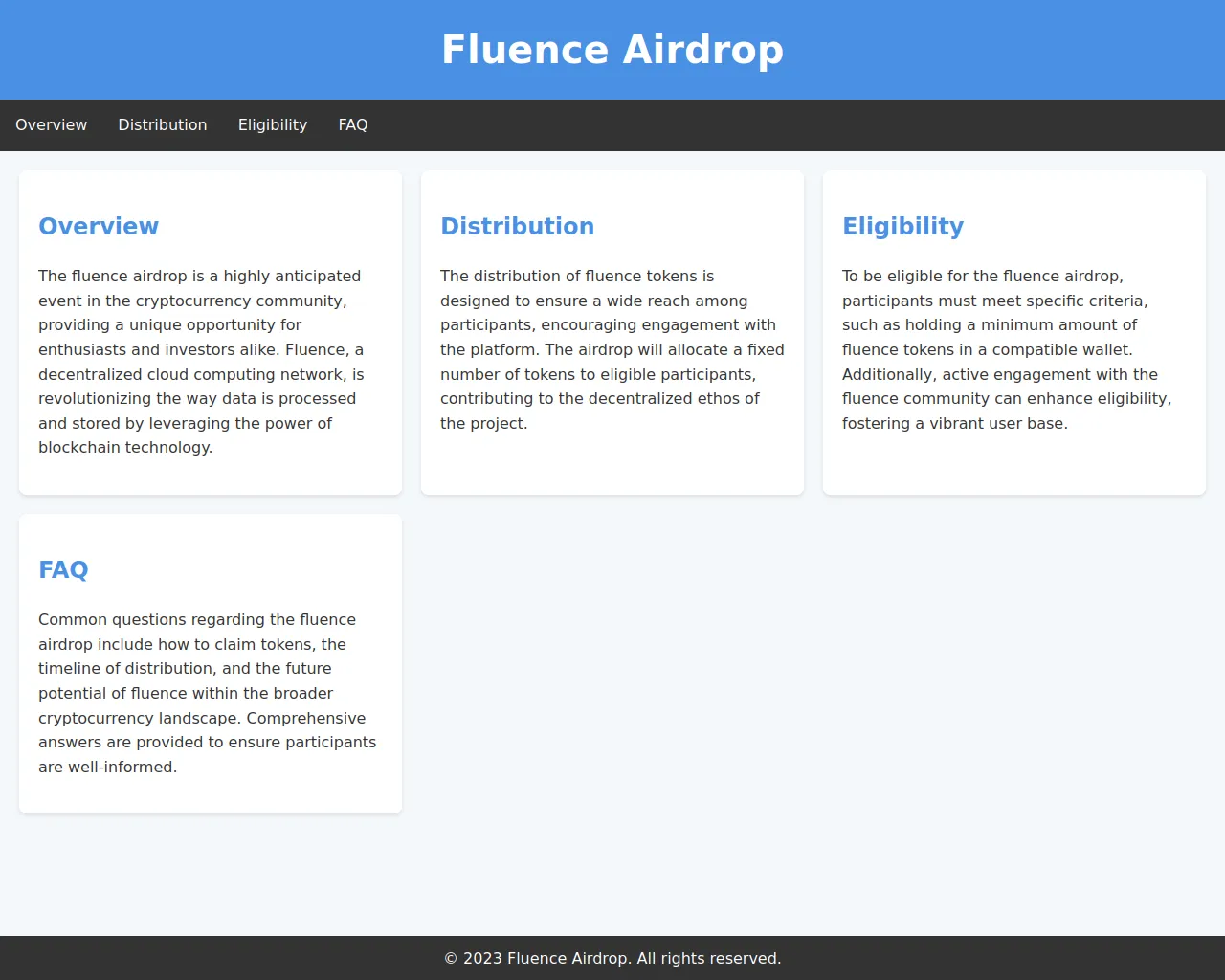Click the Overview link in navigation bar

51,125
